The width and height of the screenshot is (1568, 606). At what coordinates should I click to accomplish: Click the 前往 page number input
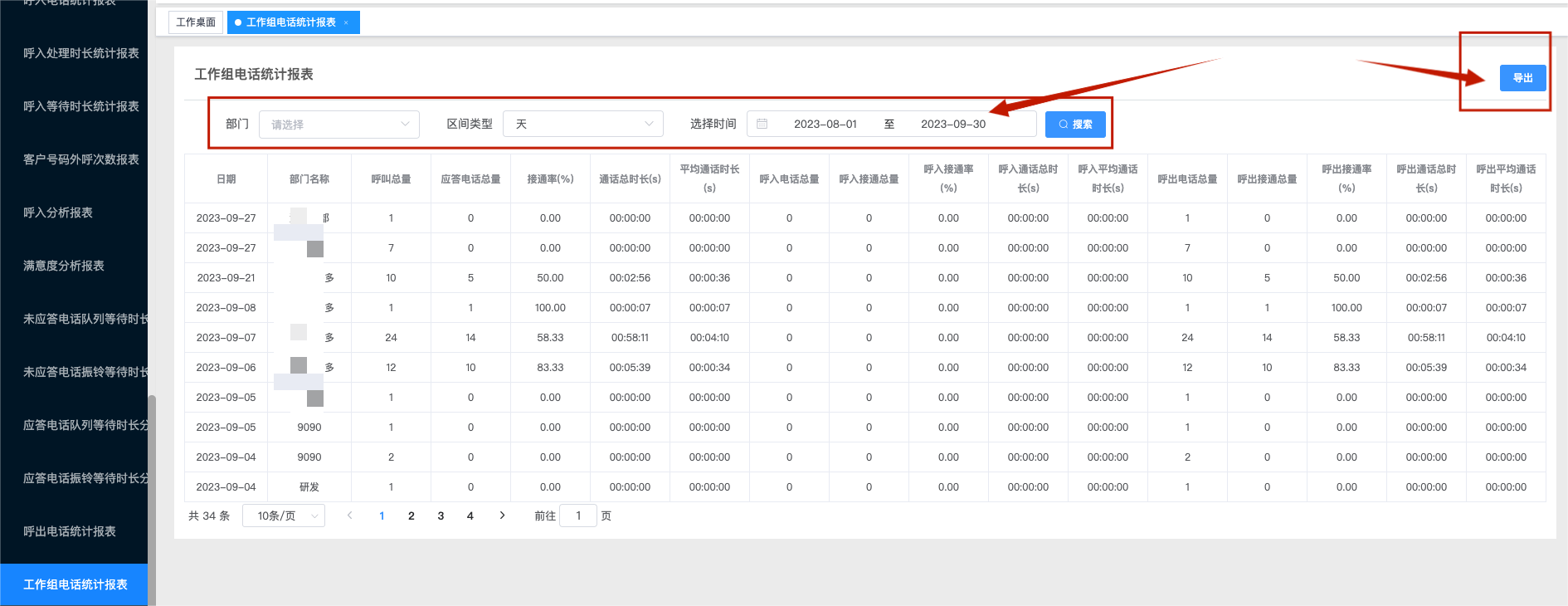point(578,516)
